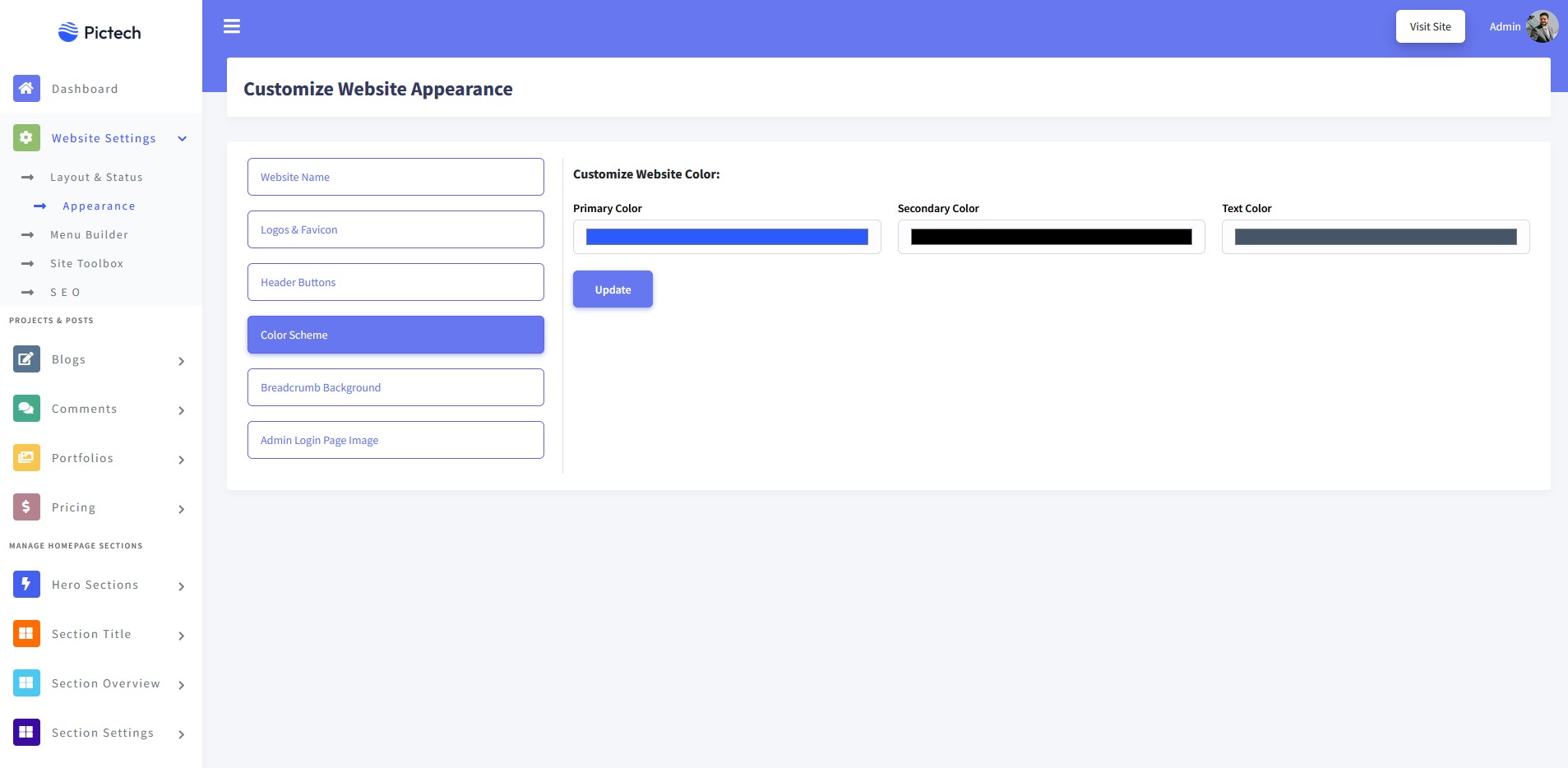
Task: Open the blue Primary Color picker
Action: 727,237
